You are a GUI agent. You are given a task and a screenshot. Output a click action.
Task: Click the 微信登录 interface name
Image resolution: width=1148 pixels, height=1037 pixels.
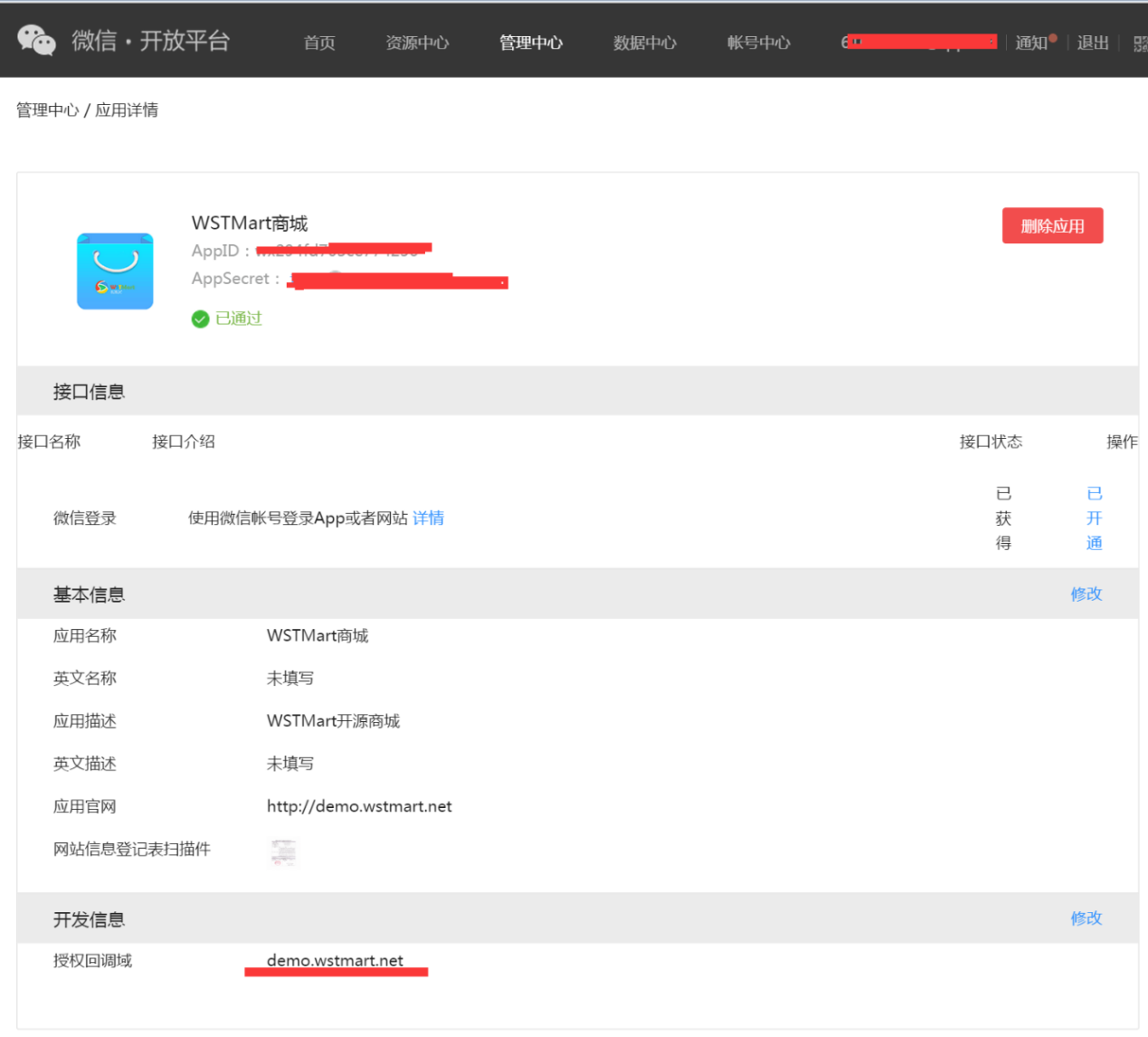(85, 518)
